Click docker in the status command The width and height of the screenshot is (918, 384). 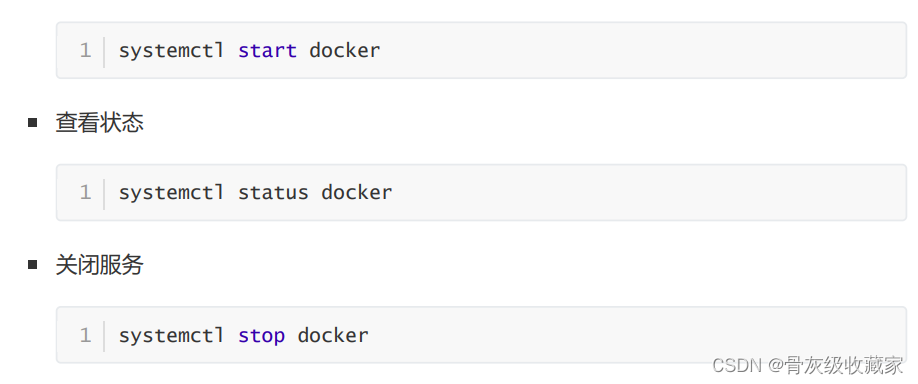357,193
